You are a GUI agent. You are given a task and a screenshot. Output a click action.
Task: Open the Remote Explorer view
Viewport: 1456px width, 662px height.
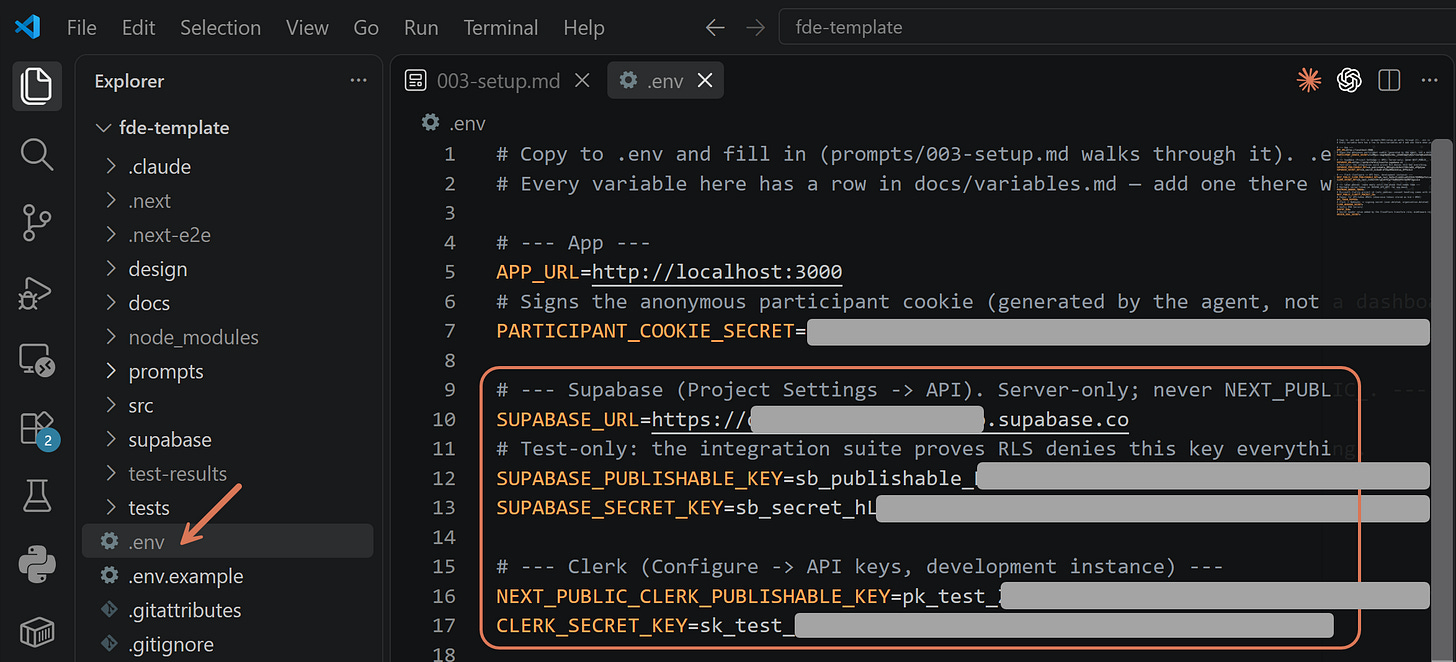[36, 359]
